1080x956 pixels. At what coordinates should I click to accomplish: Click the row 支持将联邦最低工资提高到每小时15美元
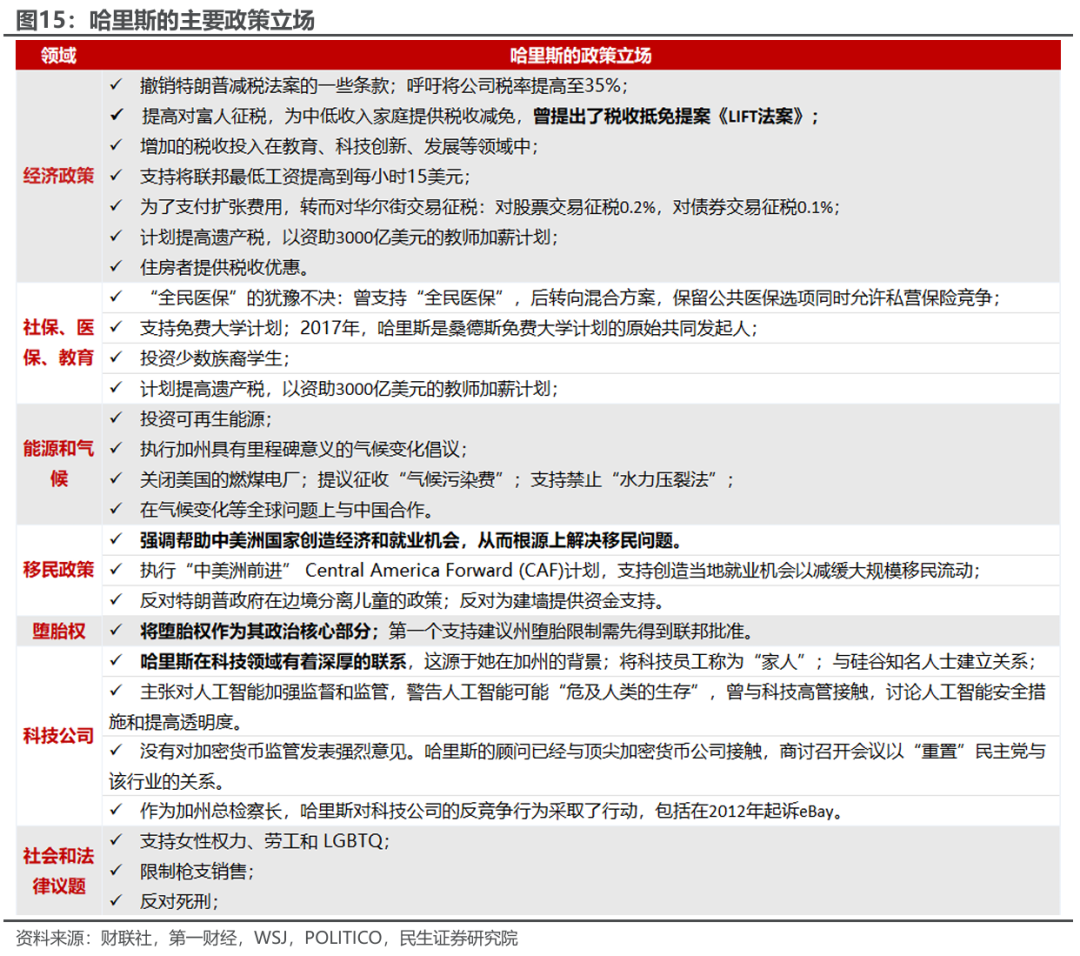581,176
